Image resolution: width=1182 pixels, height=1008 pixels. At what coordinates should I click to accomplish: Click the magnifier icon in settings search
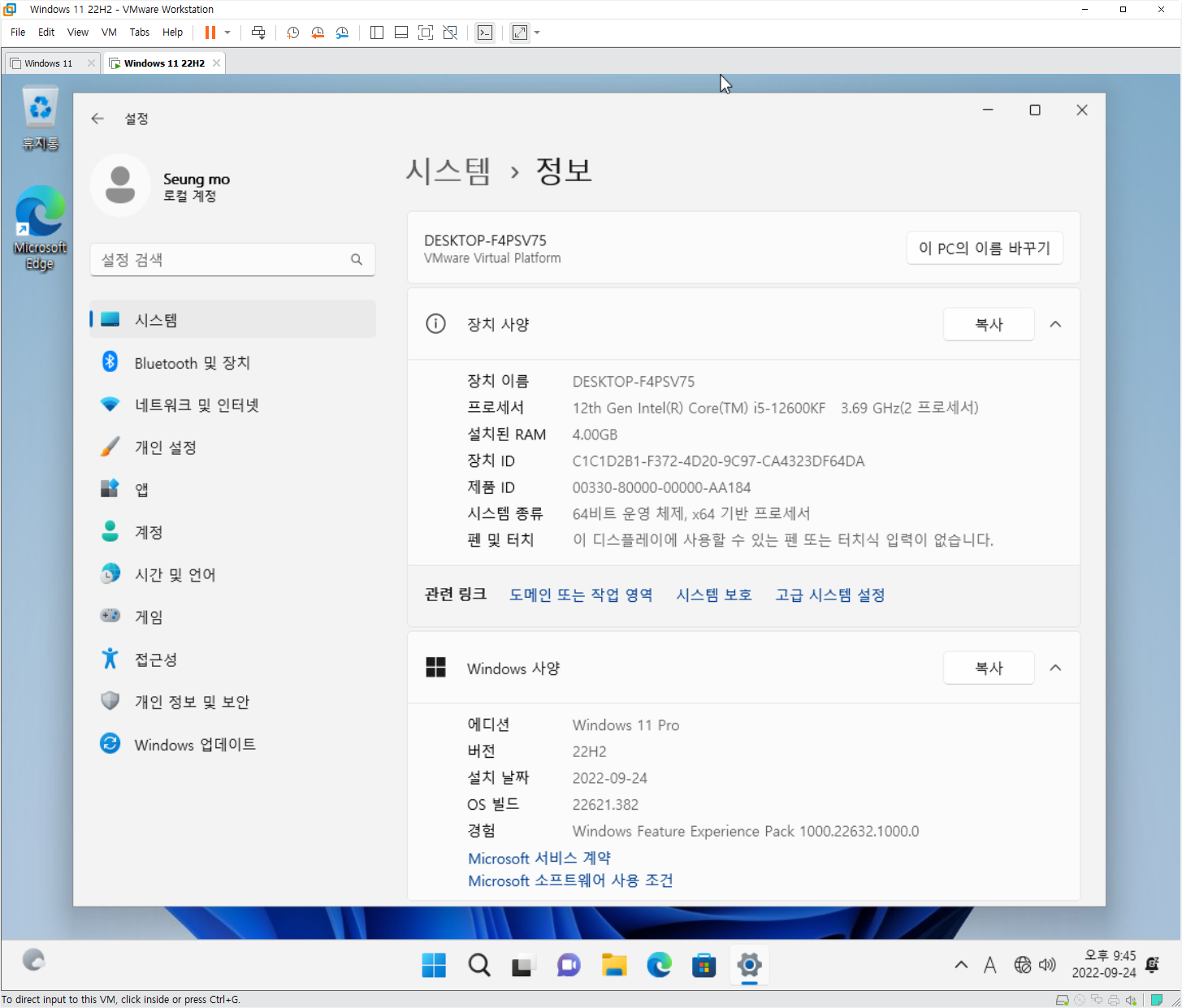tap(356, 260)
